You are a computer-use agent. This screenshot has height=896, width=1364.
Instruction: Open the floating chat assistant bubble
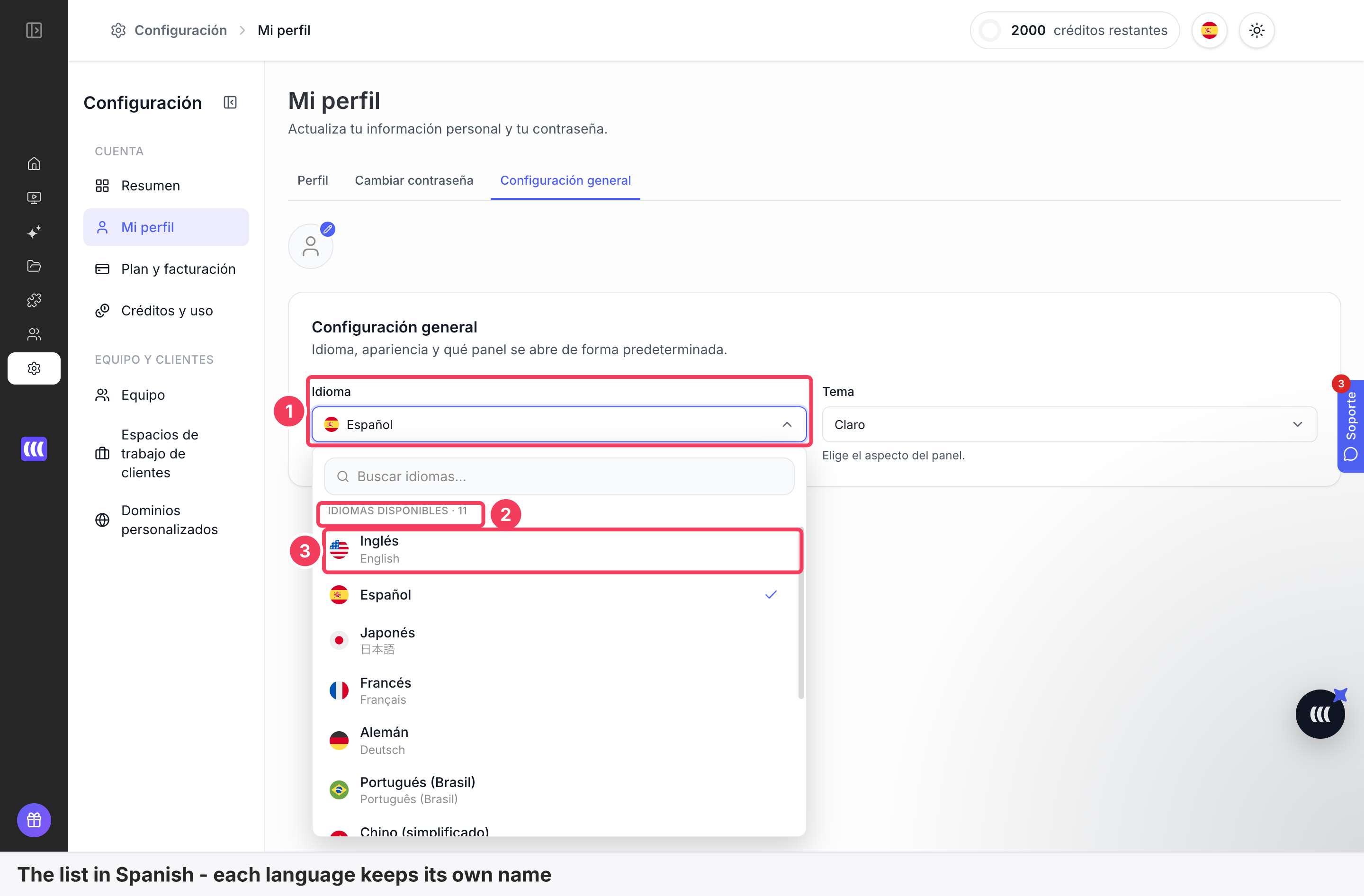tap(1320, 714)
